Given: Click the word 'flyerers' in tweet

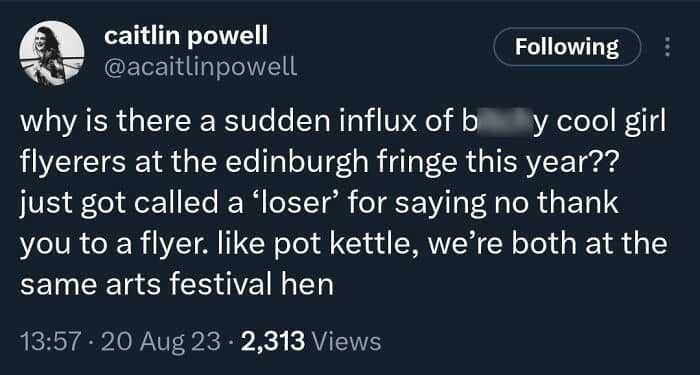Looking at the screenshot, I should coord(73,164).
